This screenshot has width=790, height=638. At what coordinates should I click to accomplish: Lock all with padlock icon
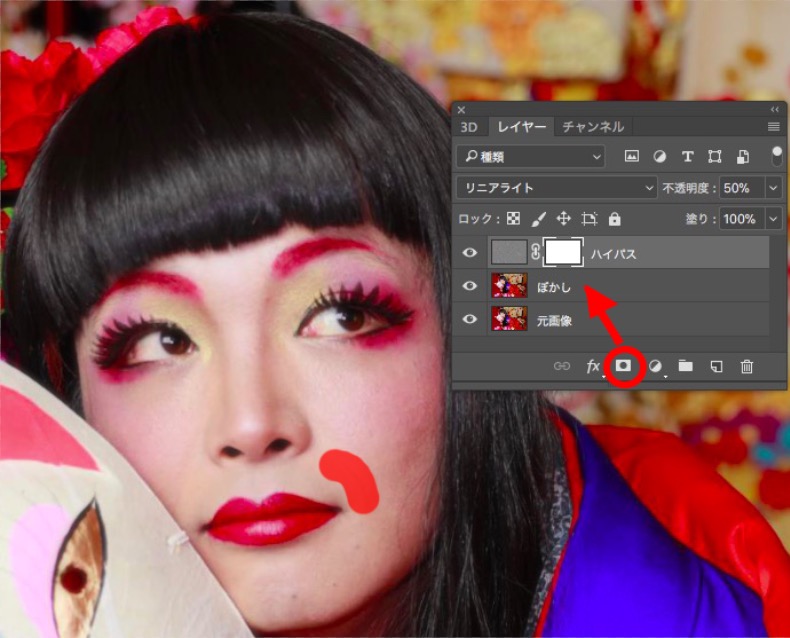pos(614,219)
